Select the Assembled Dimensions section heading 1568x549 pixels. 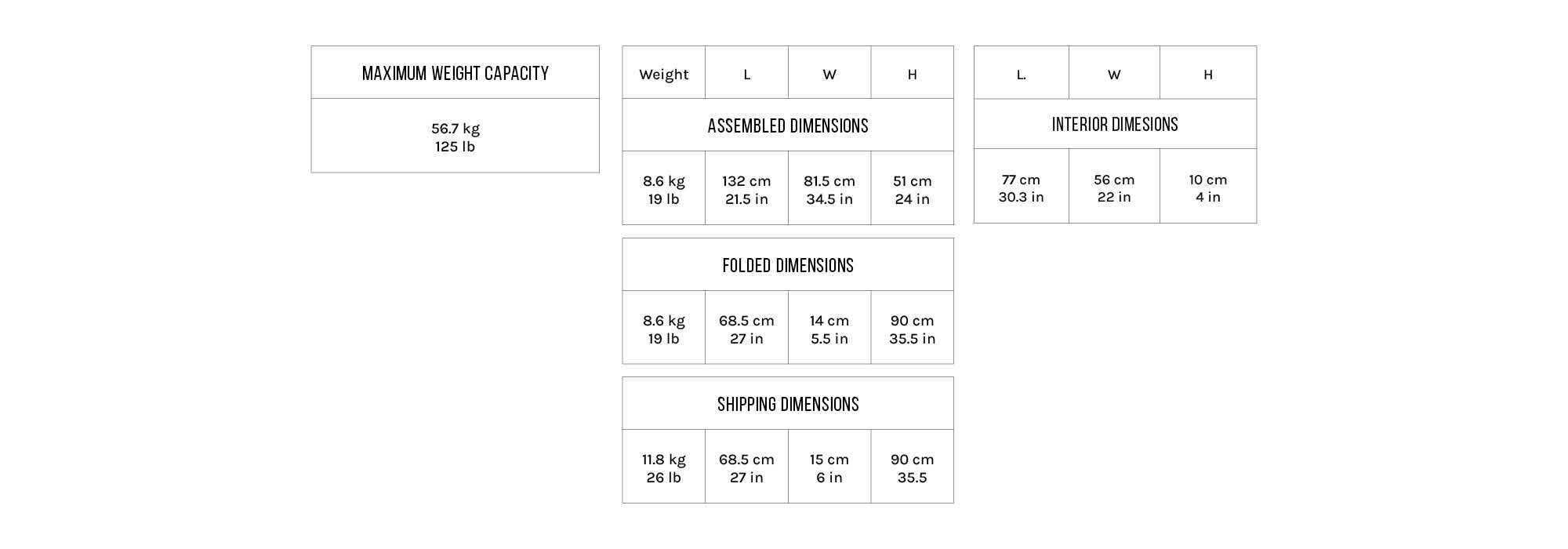(x=787, y=125)
